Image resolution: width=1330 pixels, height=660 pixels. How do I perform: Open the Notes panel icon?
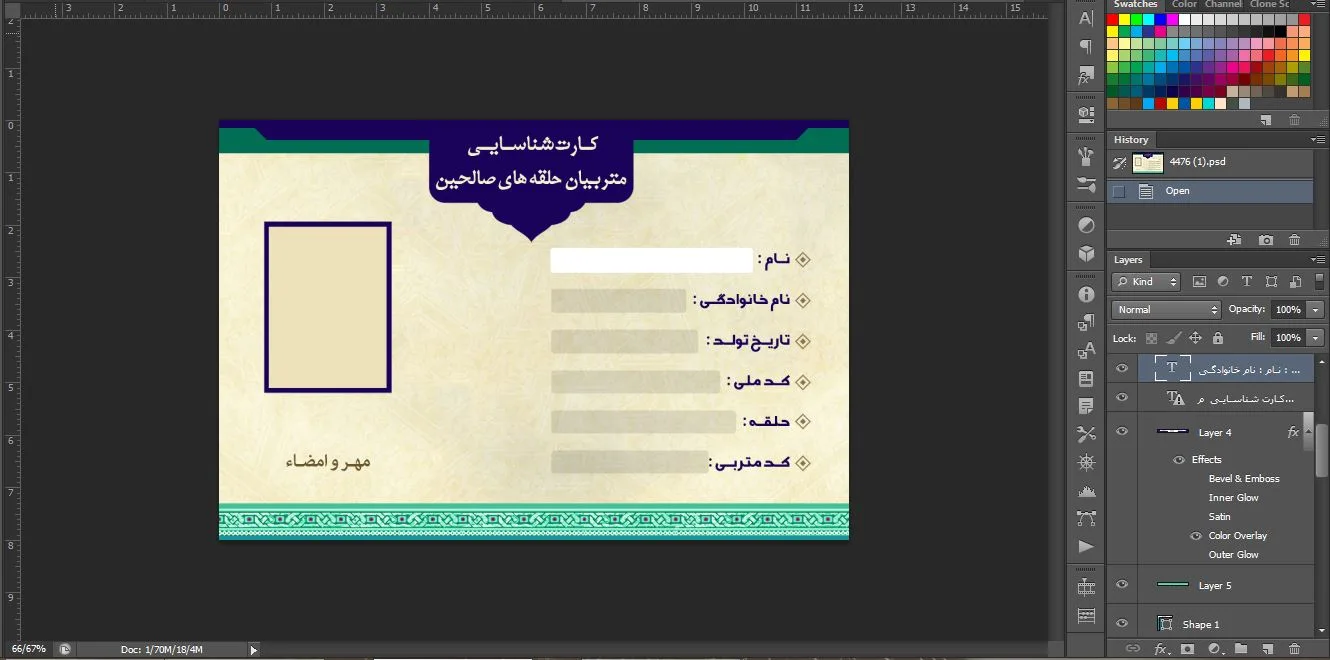tap(1086, 406)
